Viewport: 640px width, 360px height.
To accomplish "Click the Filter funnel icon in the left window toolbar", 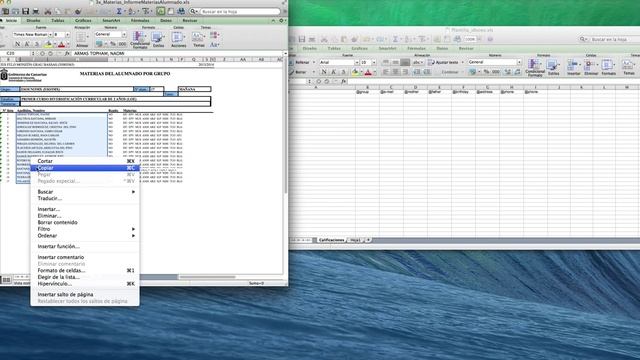I will pyautogui.click(x=145, y=11).
